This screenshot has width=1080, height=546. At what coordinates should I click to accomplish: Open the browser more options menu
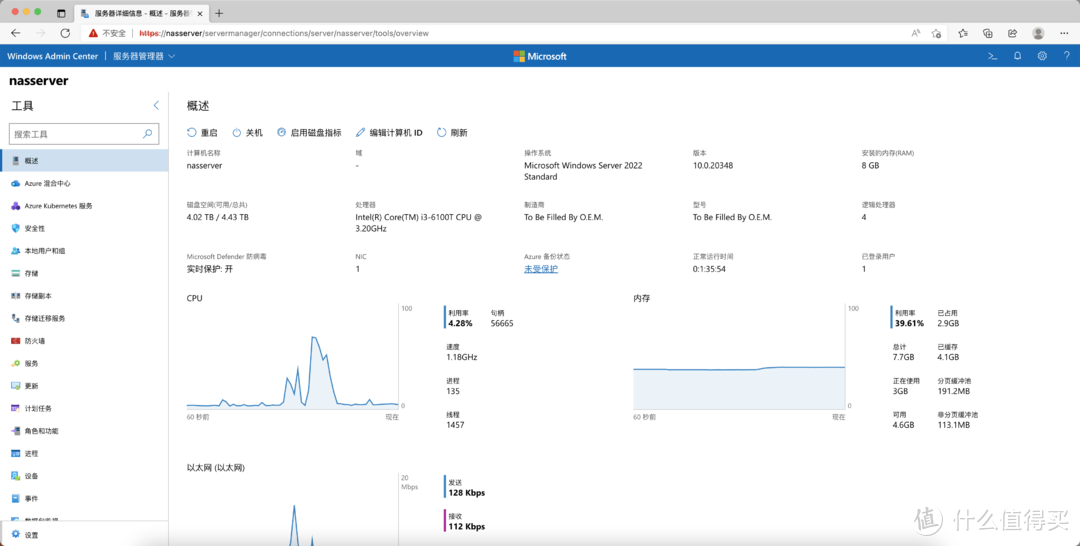1064,33
